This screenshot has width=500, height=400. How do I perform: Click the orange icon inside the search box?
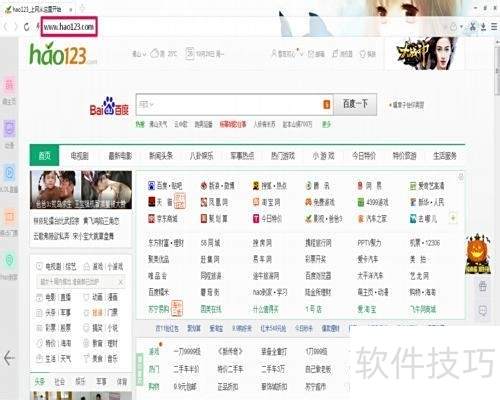[x=327, y=104]
